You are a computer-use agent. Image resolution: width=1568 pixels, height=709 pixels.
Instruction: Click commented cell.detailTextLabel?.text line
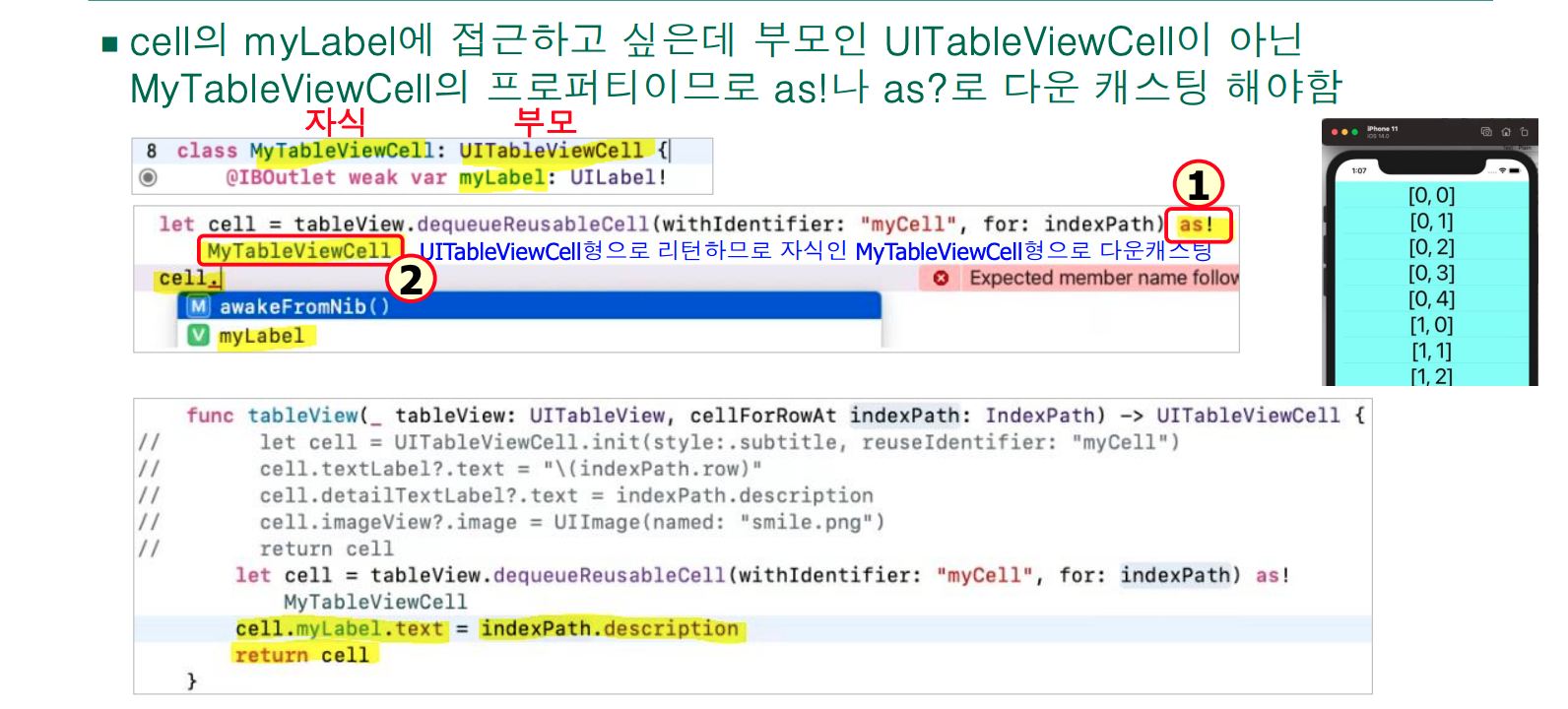coord(566,495)
